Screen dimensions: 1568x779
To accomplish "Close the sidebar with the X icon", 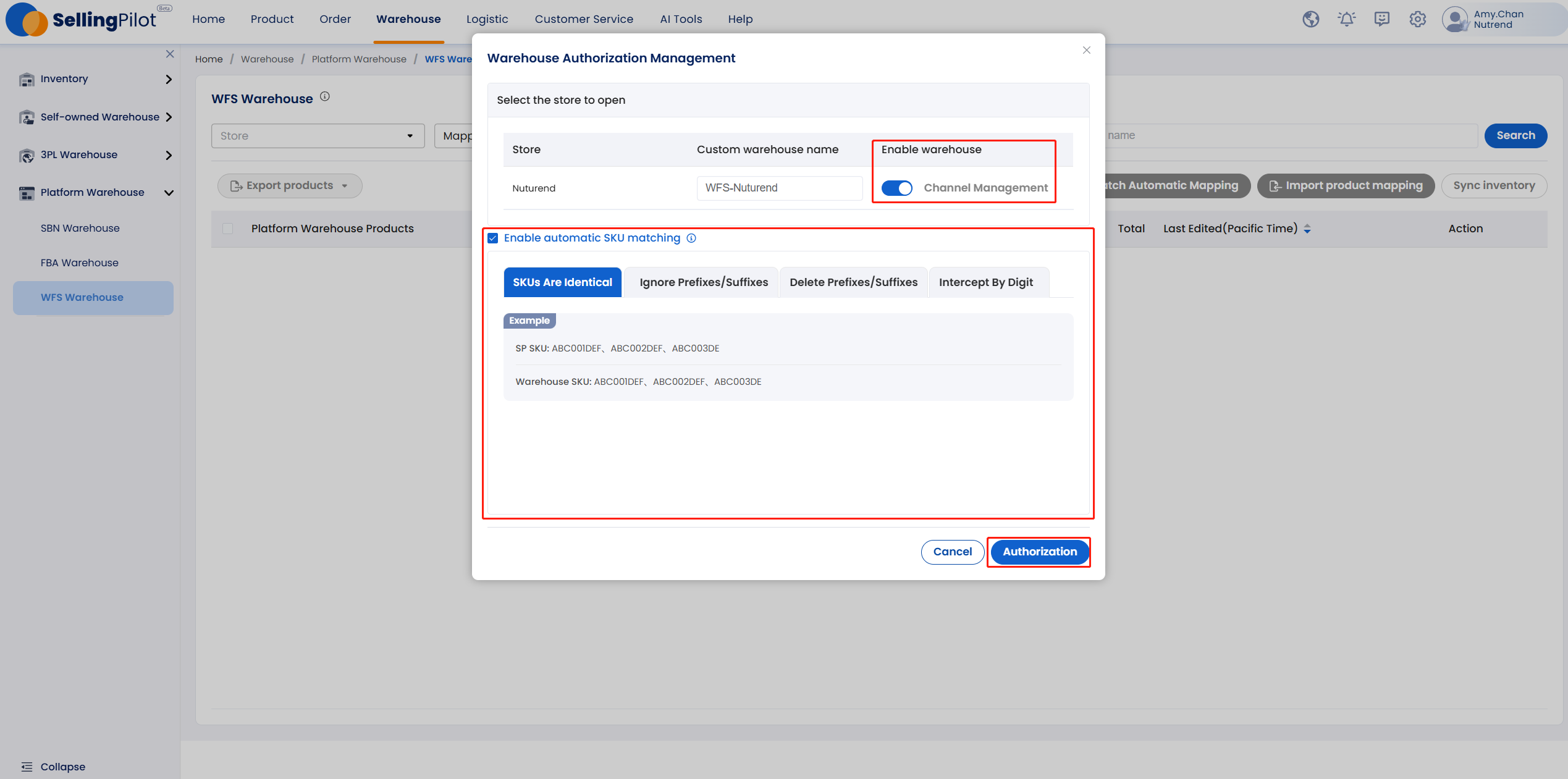I will point(170,54).
